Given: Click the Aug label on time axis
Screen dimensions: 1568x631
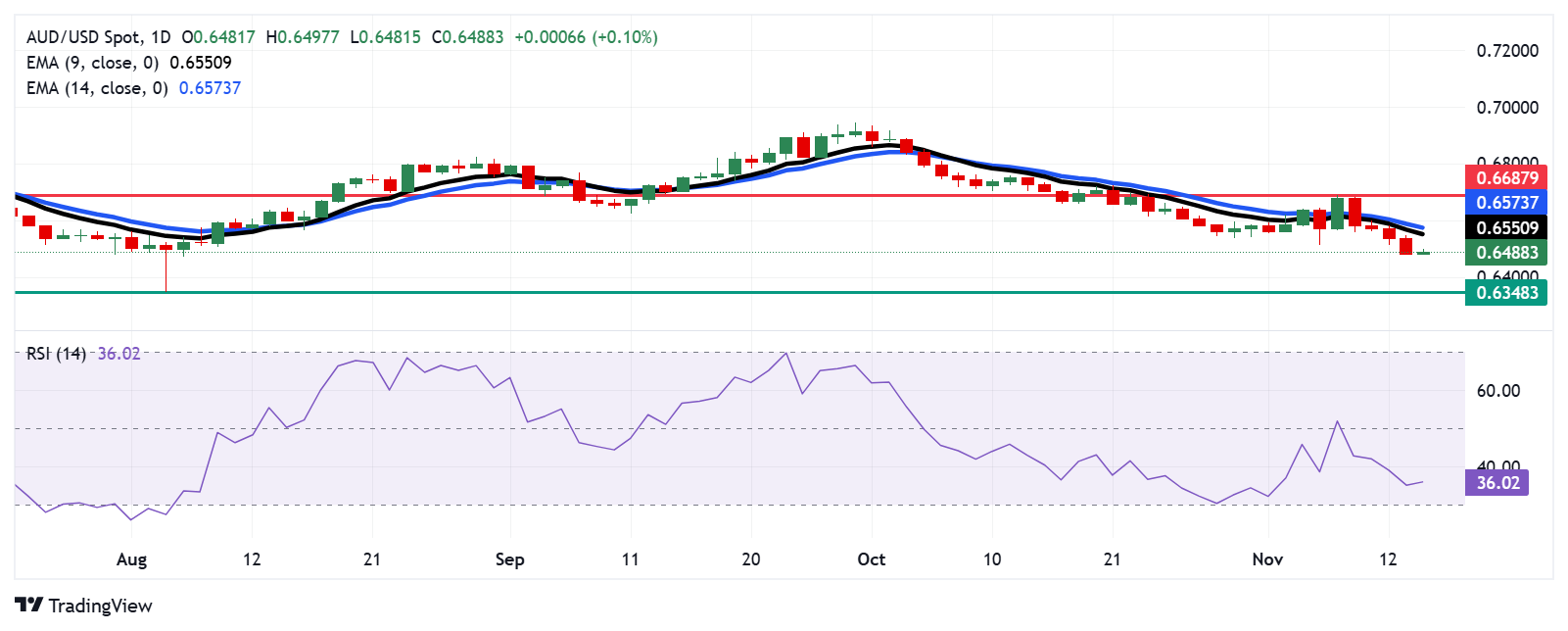Looking at the screenshot, I should pyautogui.click(x=131, y=559).
